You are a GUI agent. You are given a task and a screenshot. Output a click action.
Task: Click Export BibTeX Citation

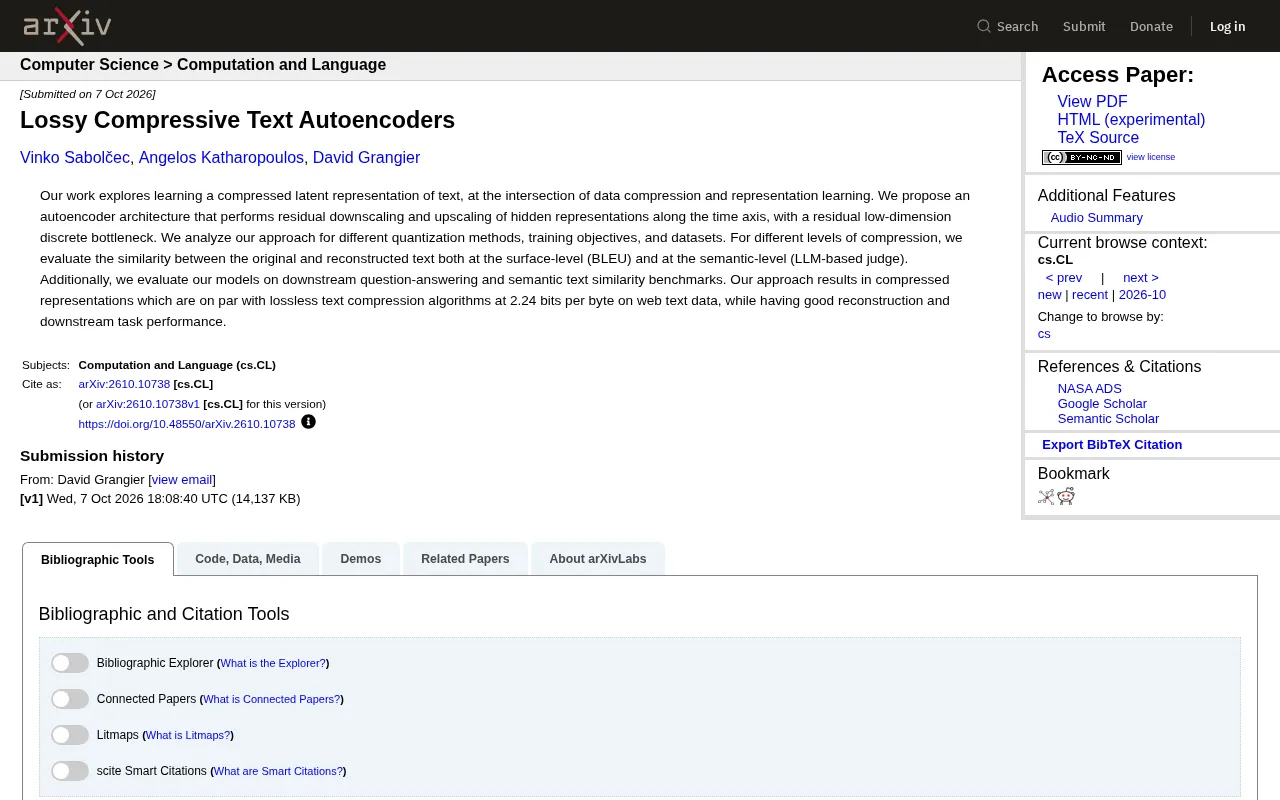(x=1112, y=445)
